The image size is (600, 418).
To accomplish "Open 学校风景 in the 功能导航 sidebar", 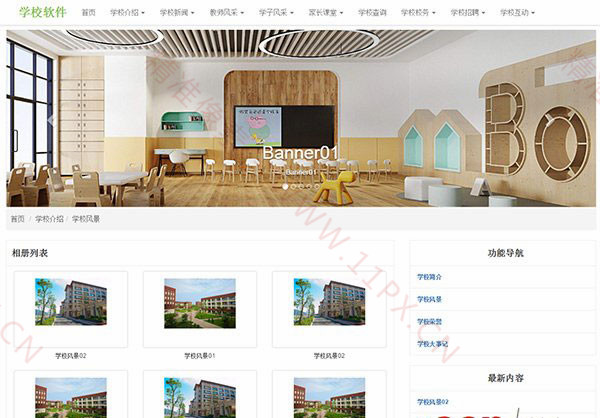I will click(x=429, y=299).
